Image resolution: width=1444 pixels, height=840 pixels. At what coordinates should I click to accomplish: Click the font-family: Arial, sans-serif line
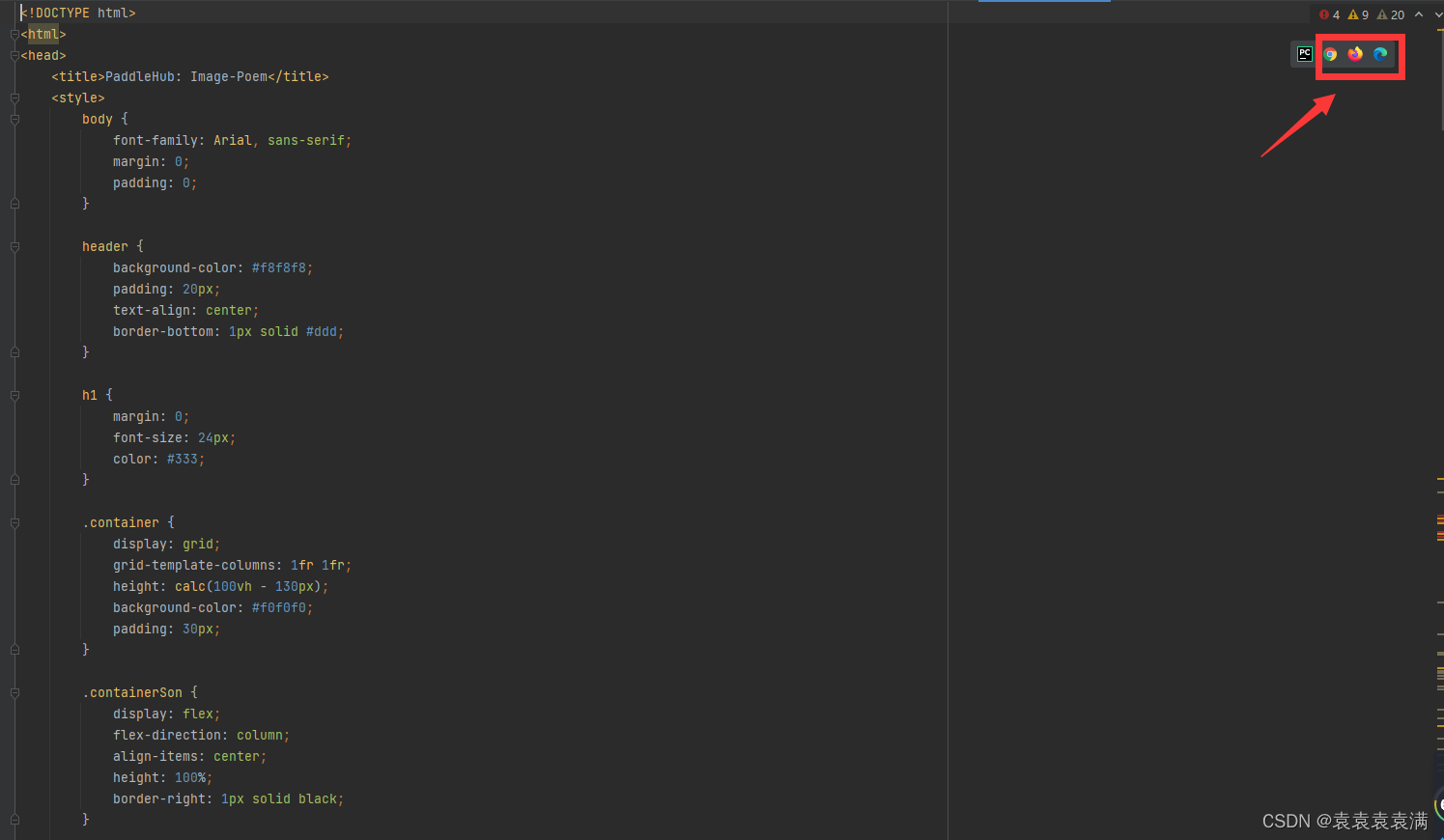[232, 141]
